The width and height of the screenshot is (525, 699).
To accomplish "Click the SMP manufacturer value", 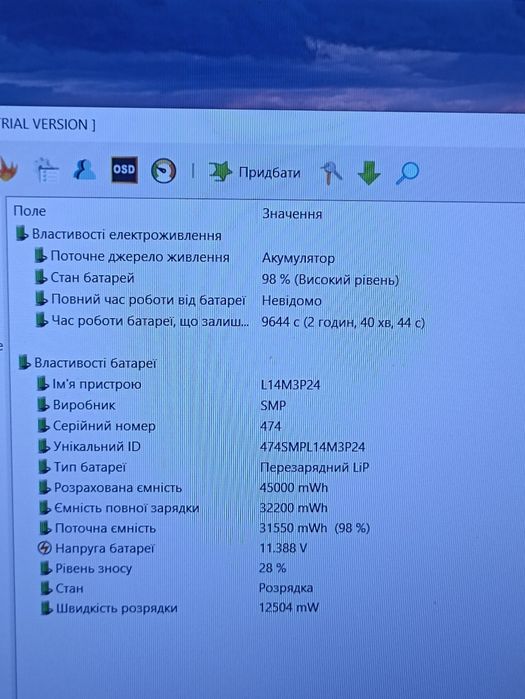I will click(x=273, y=406).
